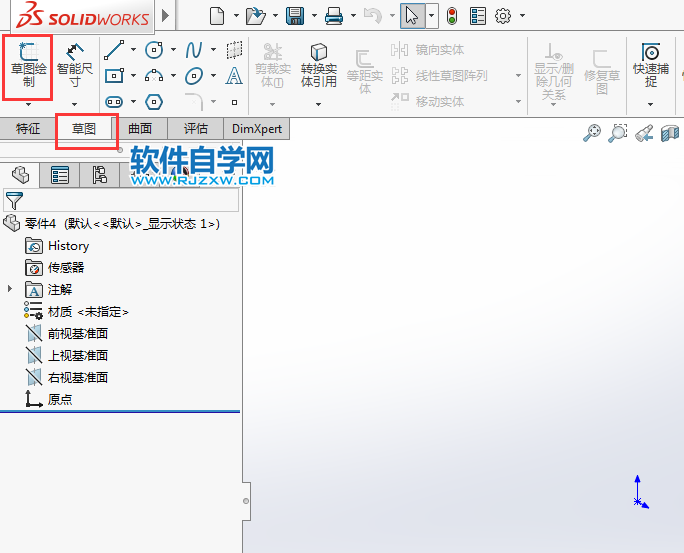Select the three-point Arc tool
Screen dimensions: 684x553
(x=154, y=76)
